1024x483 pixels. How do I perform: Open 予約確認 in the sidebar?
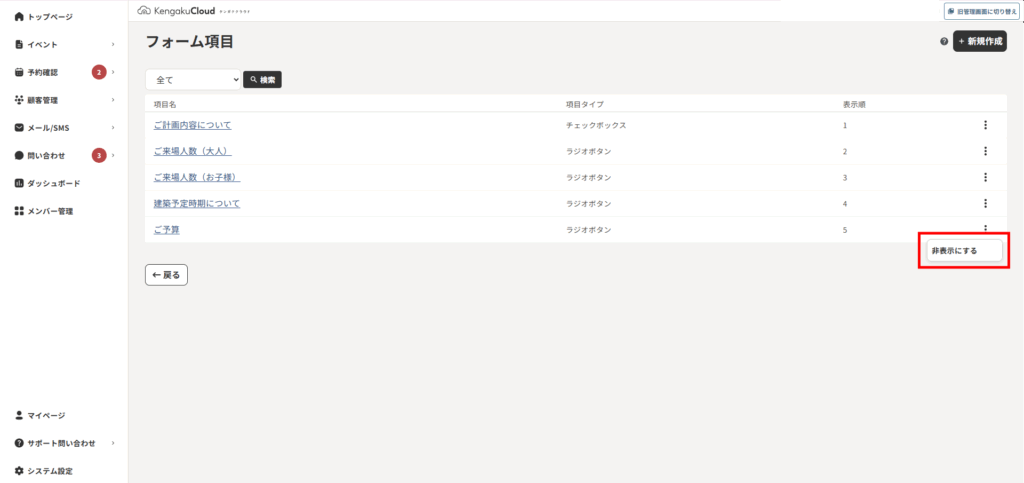click(64, 72)
